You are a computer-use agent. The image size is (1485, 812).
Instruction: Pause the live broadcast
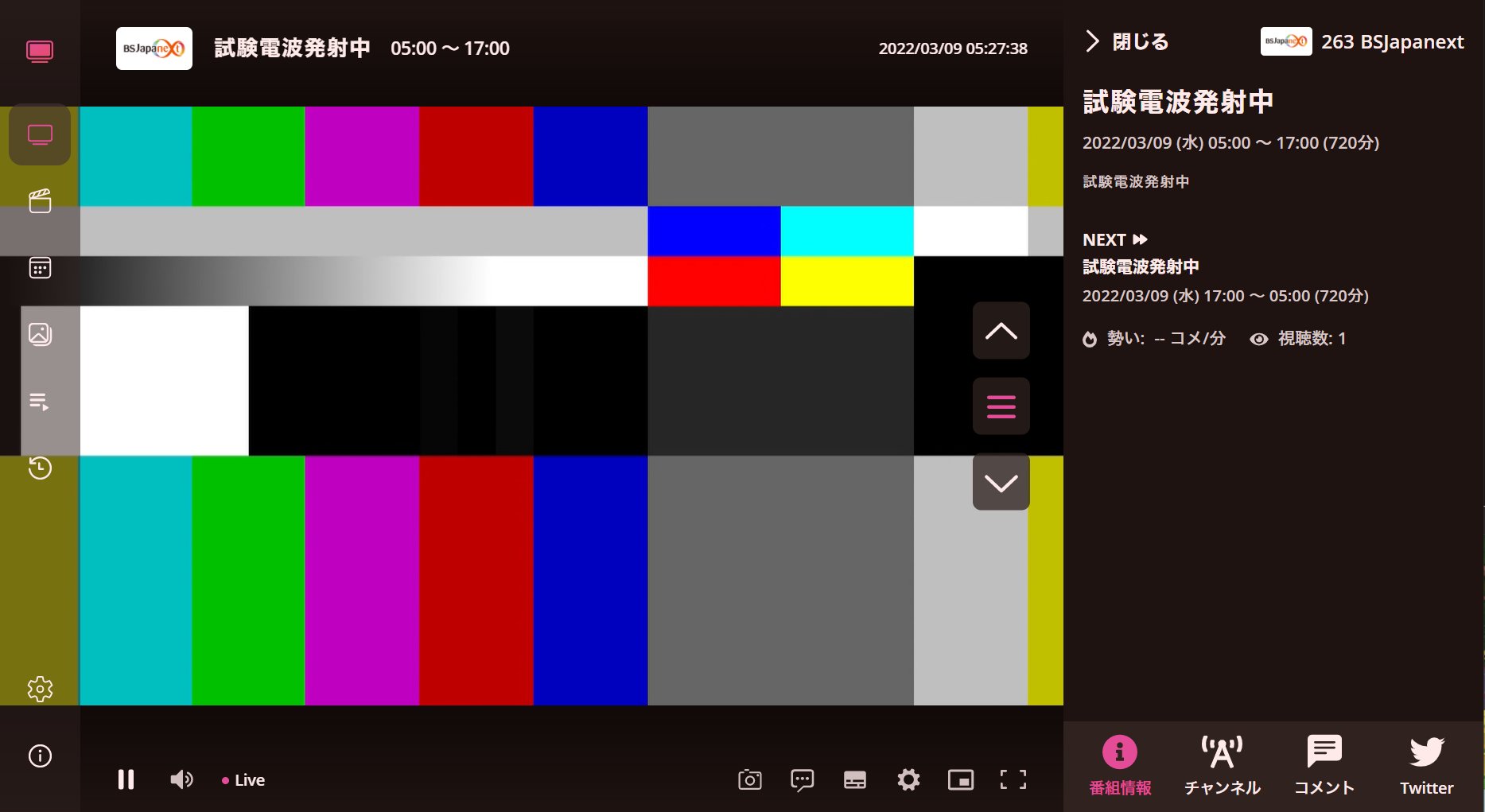click(x=126, y=779)
